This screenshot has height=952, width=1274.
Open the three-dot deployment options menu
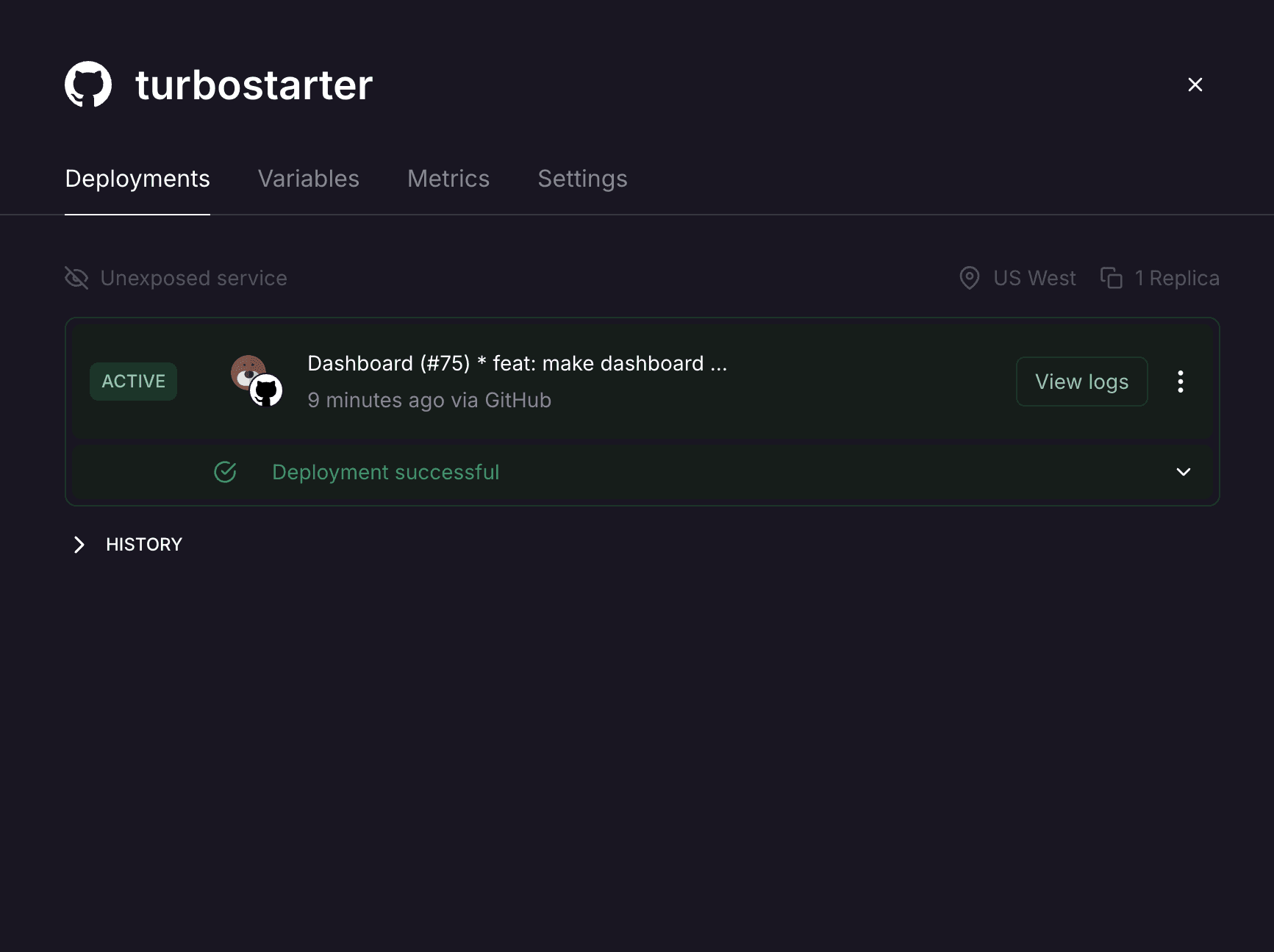(x=1181, y=382)
